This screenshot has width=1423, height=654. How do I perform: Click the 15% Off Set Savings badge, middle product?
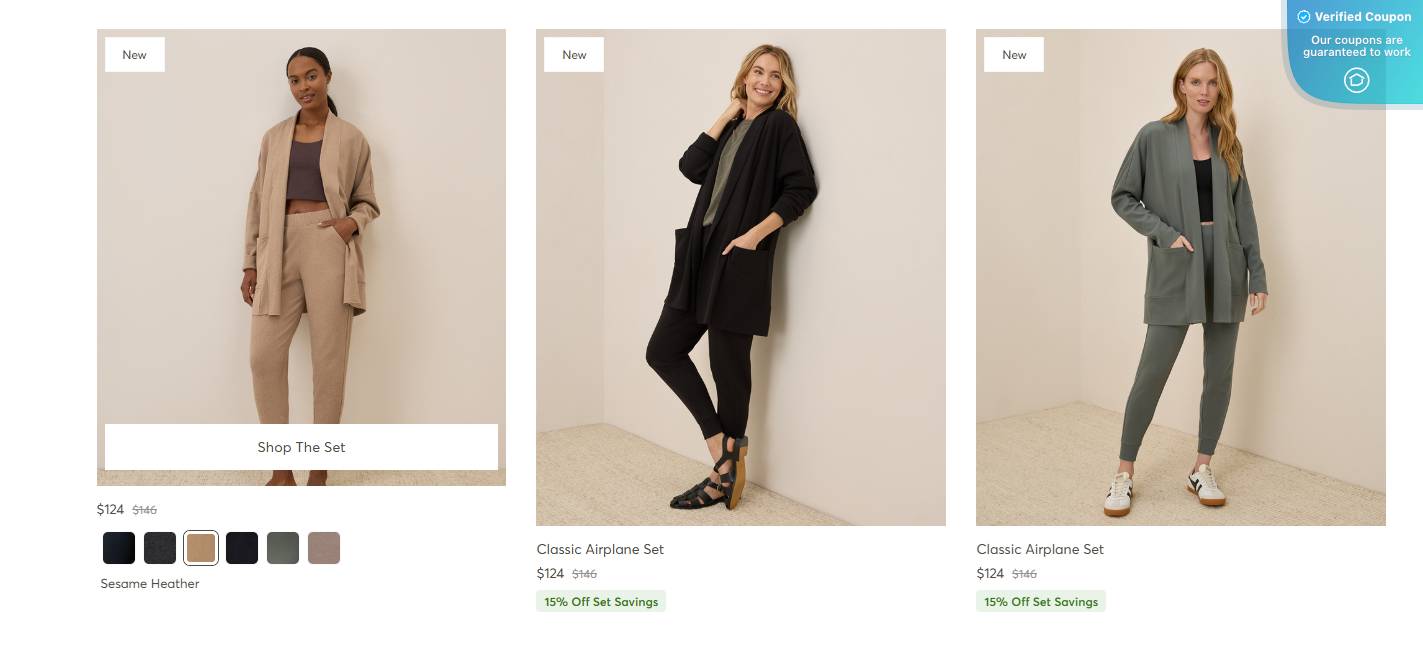tap(600, 601)
